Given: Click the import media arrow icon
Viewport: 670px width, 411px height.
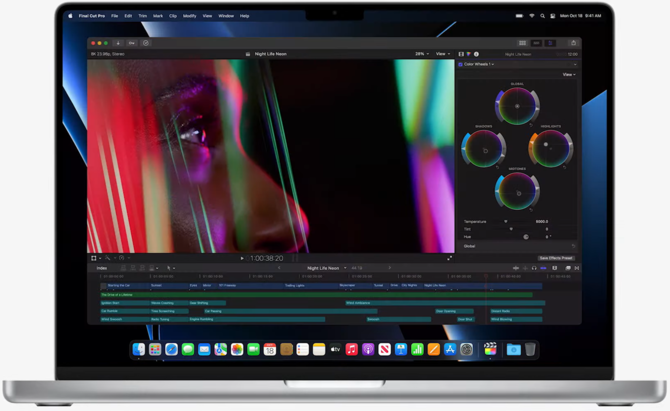Looking at the screenshot, I should [118, 43].
